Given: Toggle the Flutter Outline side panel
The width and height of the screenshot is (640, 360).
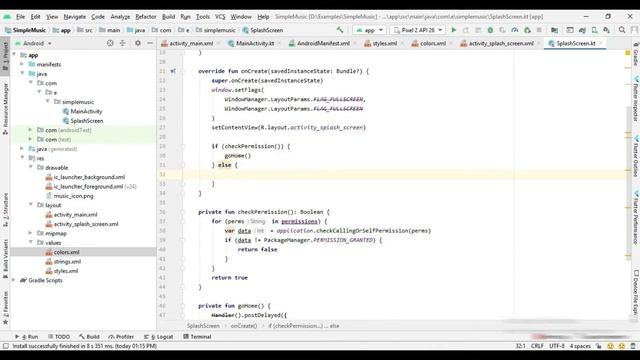Looking at the screenshot, I should (x=636, y=157).
